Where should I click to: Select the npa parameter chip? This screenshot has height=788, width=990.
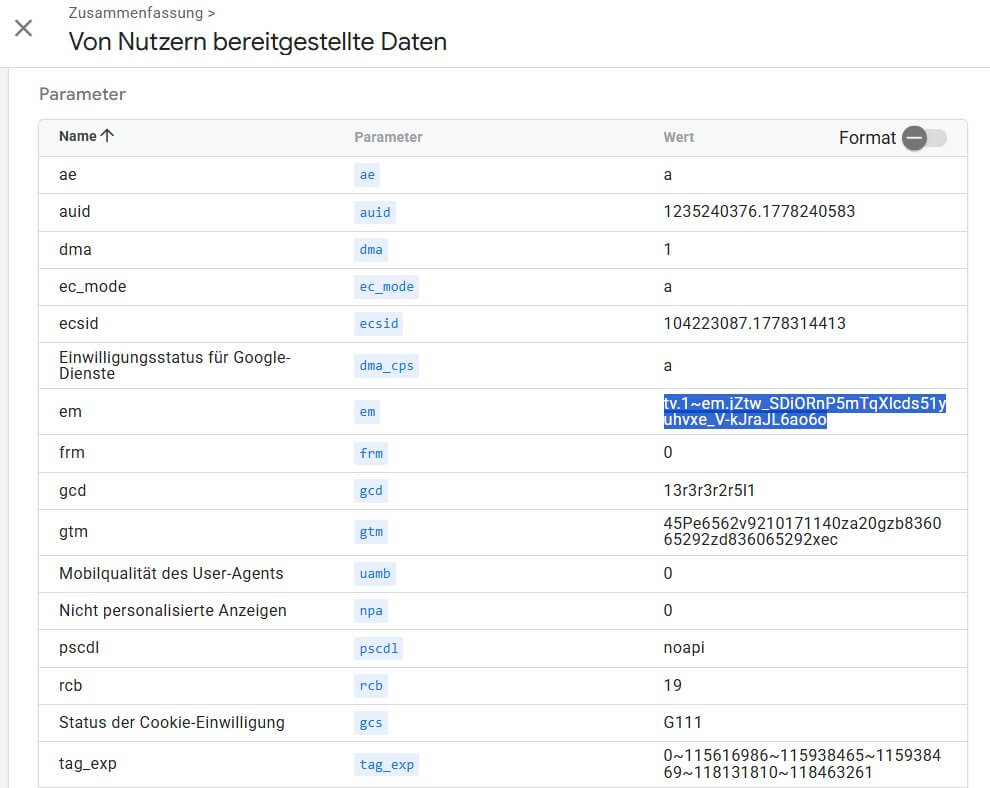(371, 611)
